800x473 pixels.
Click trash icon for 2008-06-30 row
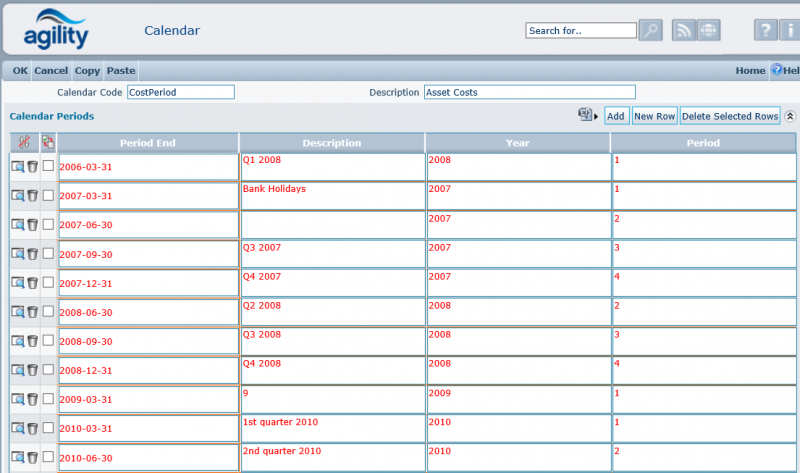click(32, 312)
